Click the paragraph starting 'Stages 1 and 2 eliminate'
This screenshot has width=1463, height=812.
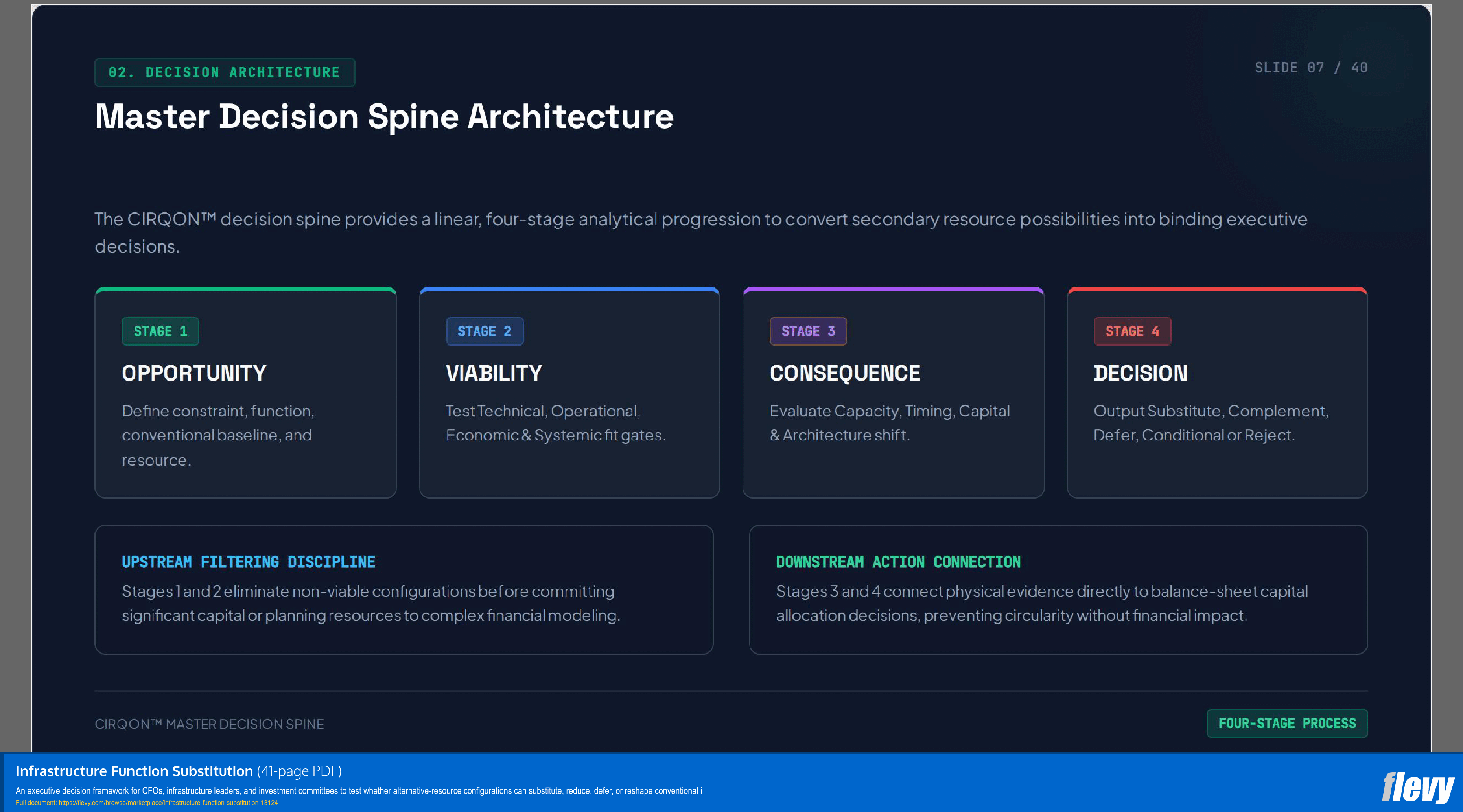(x=371, y=603)
